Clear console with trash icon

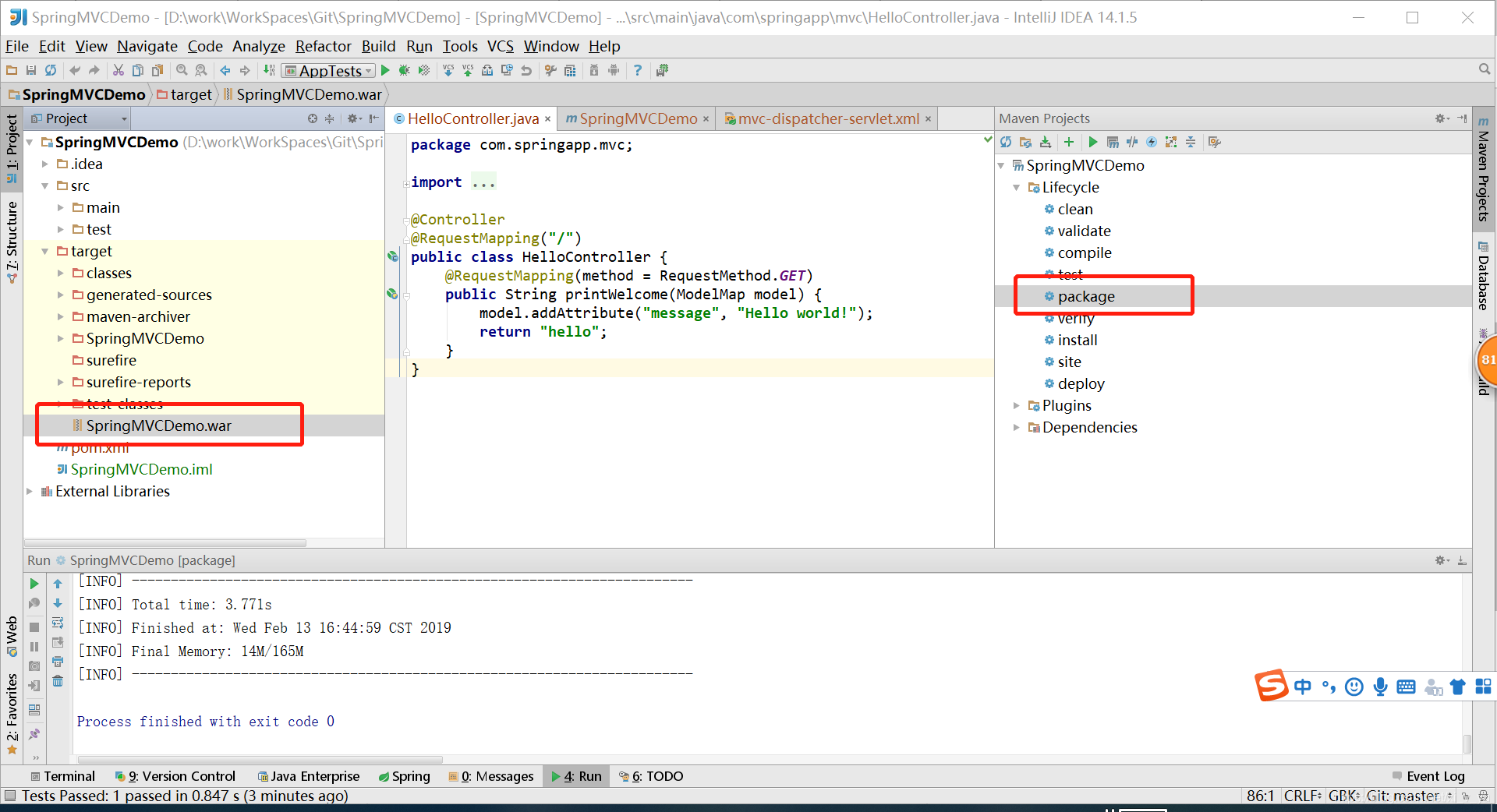click(x=58, y=681)
